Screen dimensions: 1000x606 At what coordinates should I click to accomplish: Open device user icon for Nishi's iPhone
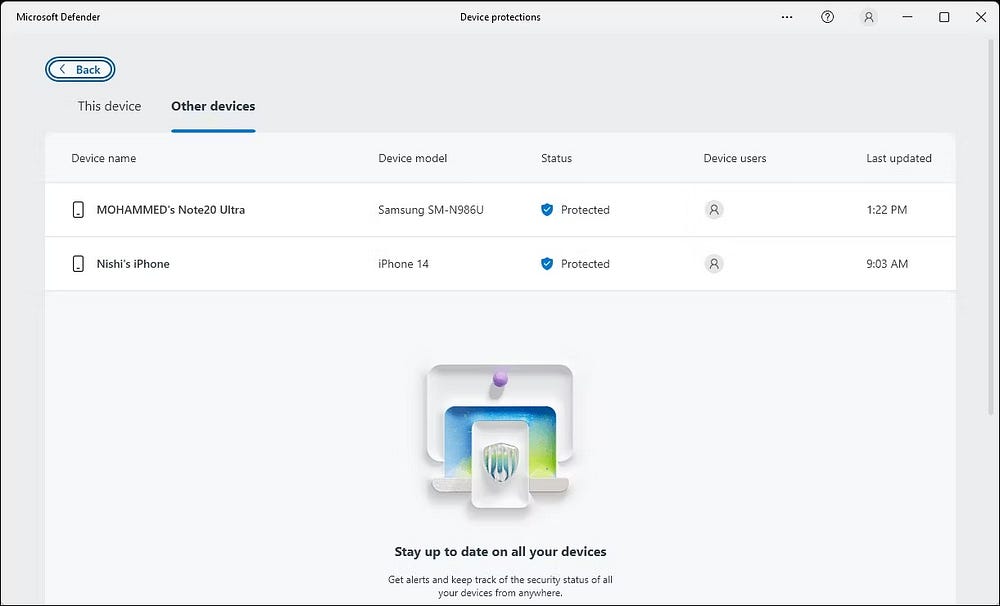(714, 263)
